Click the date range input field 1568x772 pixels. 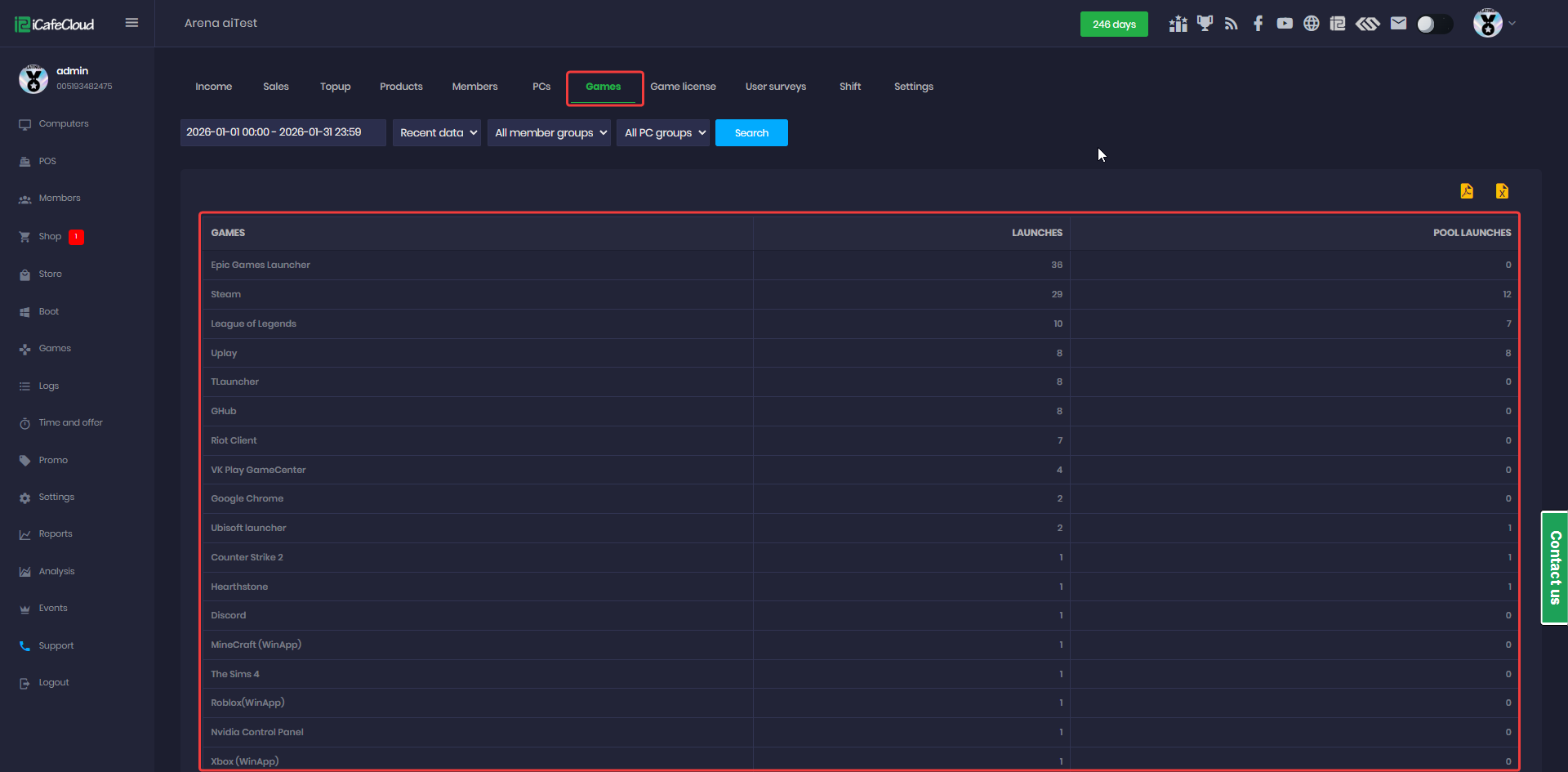point(283,132)
